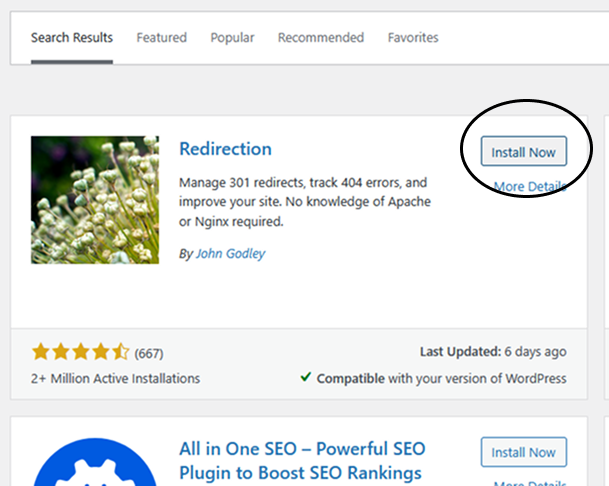
Task: Open the Search Results tab
Action: pos(72,38)
